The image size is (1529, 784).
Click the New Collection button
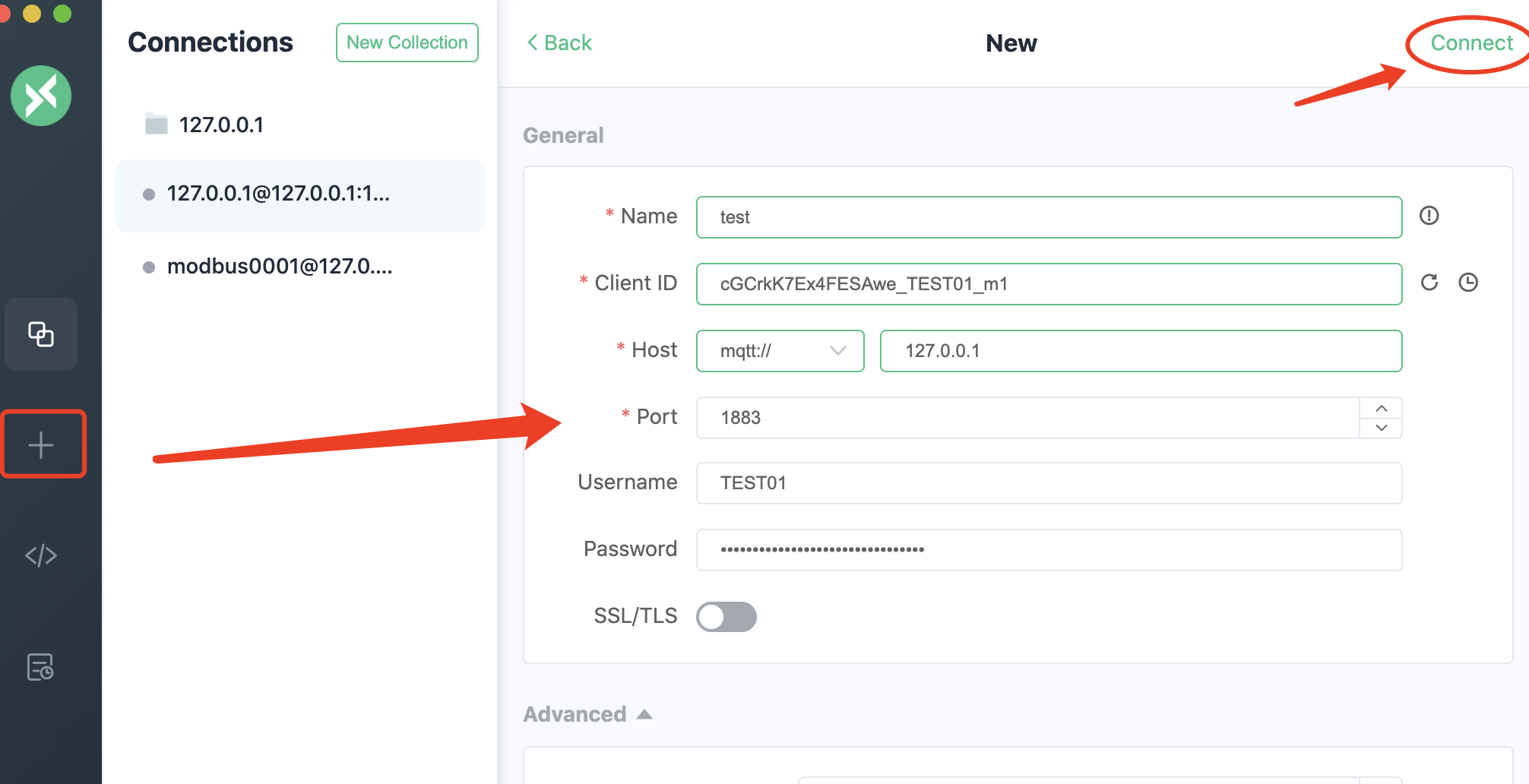[x=407, y=43]
